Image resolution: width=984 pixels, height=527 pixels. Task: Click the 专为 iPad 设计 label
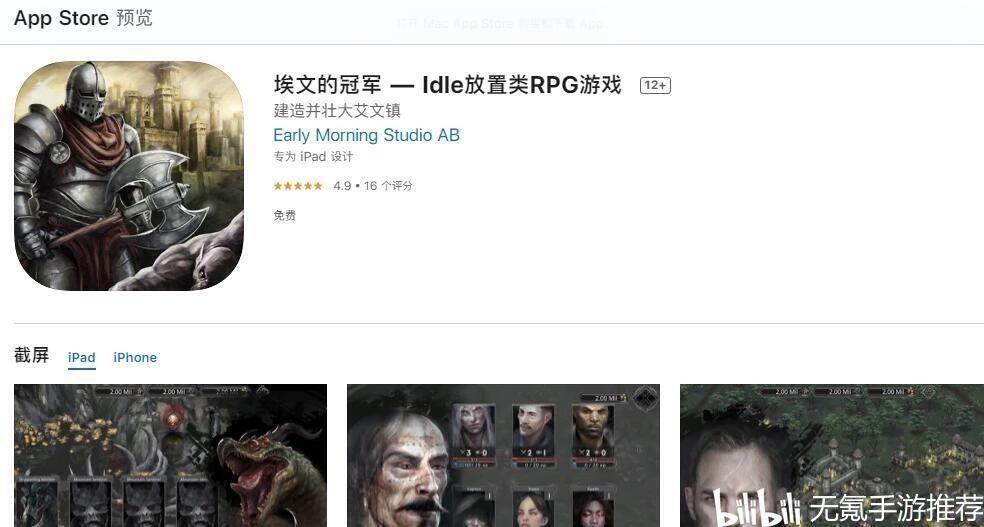tap(313, 157)
